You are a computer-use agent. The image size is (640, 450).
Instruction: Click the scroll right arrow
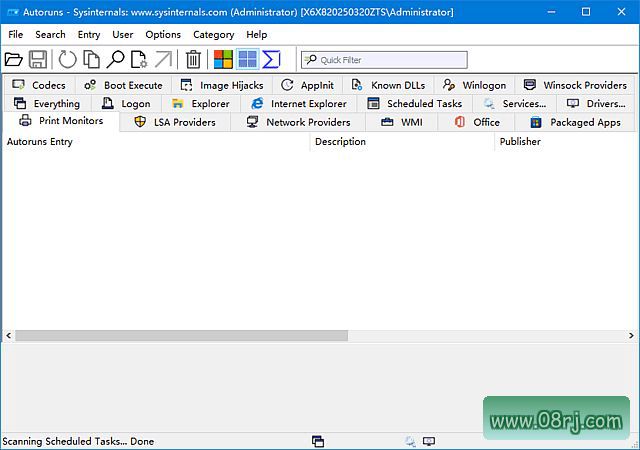click(631, 336)
